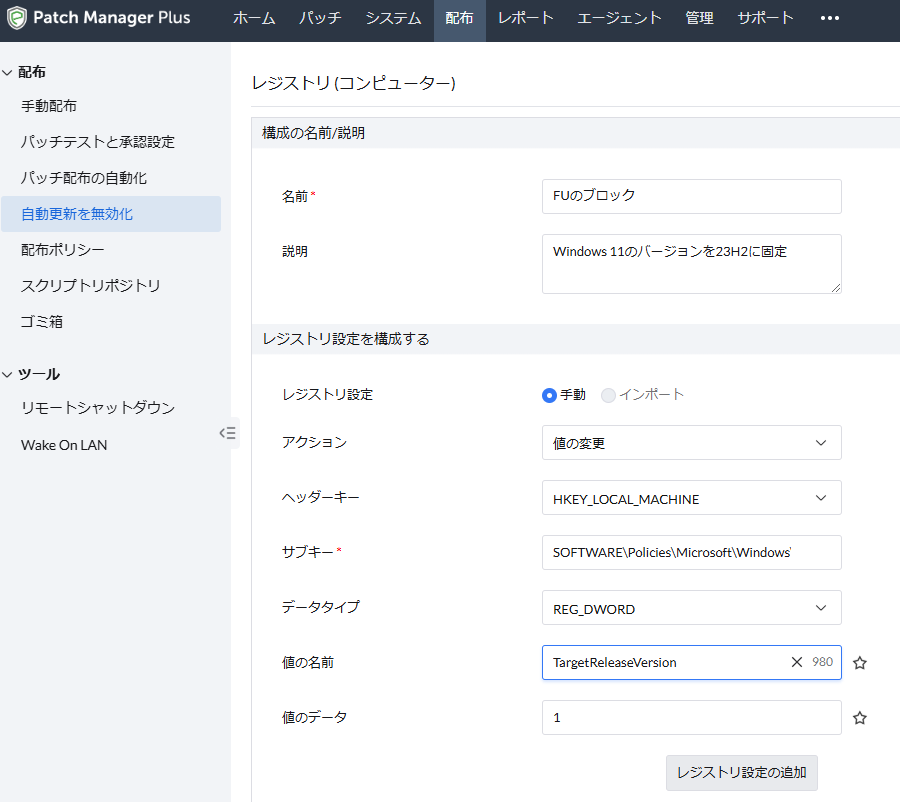Screen dimensions: 900x802
Task: Clear the TargetReleaseVersion field with X icon
Action: [797, 662]
